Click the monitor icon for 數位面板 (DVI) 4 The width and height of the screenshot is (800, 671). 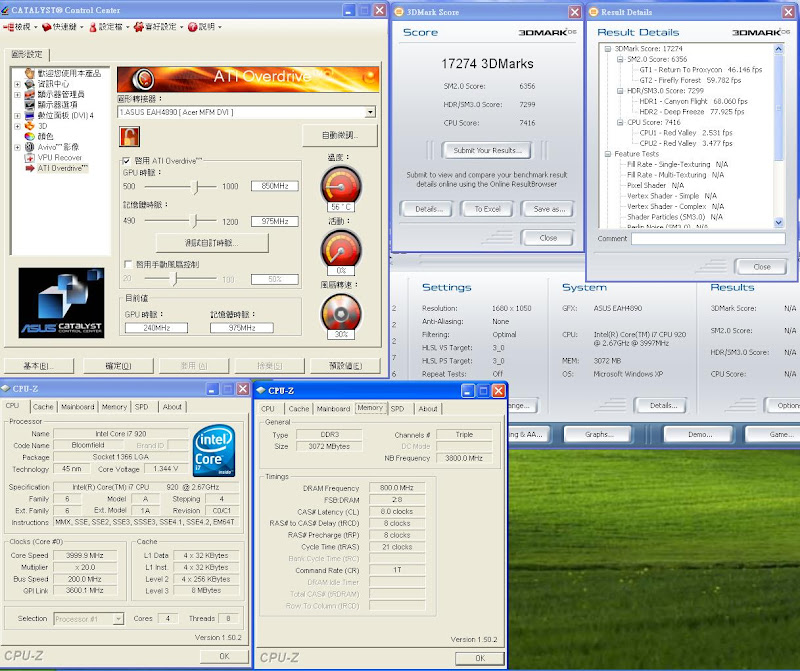[x=30, y=115]
